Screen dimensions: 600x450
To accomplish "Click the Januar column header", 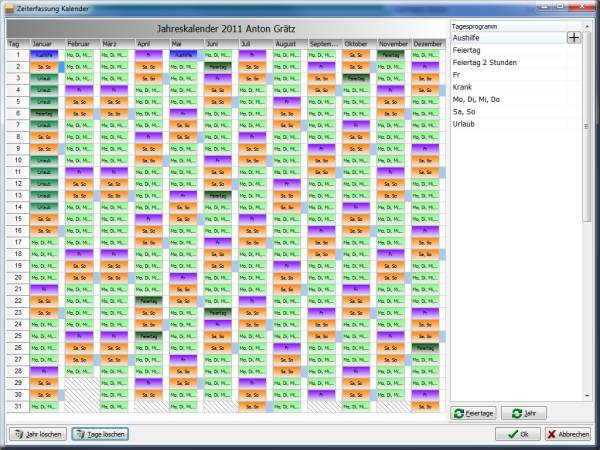I will tap(47, 44).
